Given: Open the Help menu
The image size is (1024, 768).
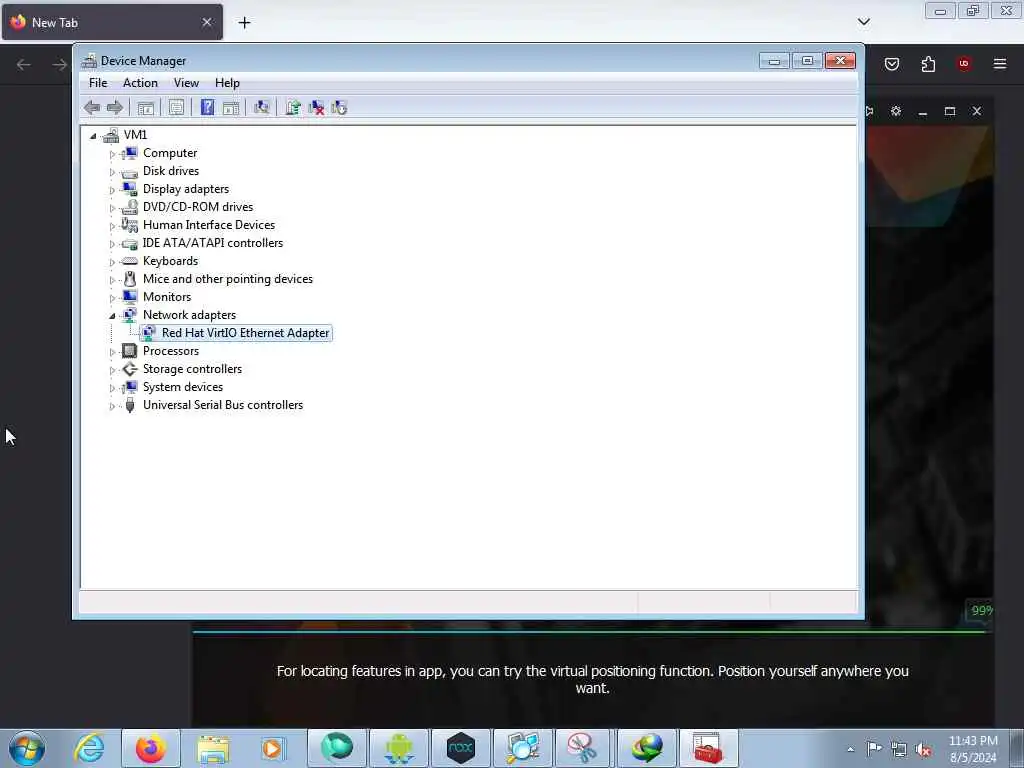Looking at the screenshot, I should 227,83.
